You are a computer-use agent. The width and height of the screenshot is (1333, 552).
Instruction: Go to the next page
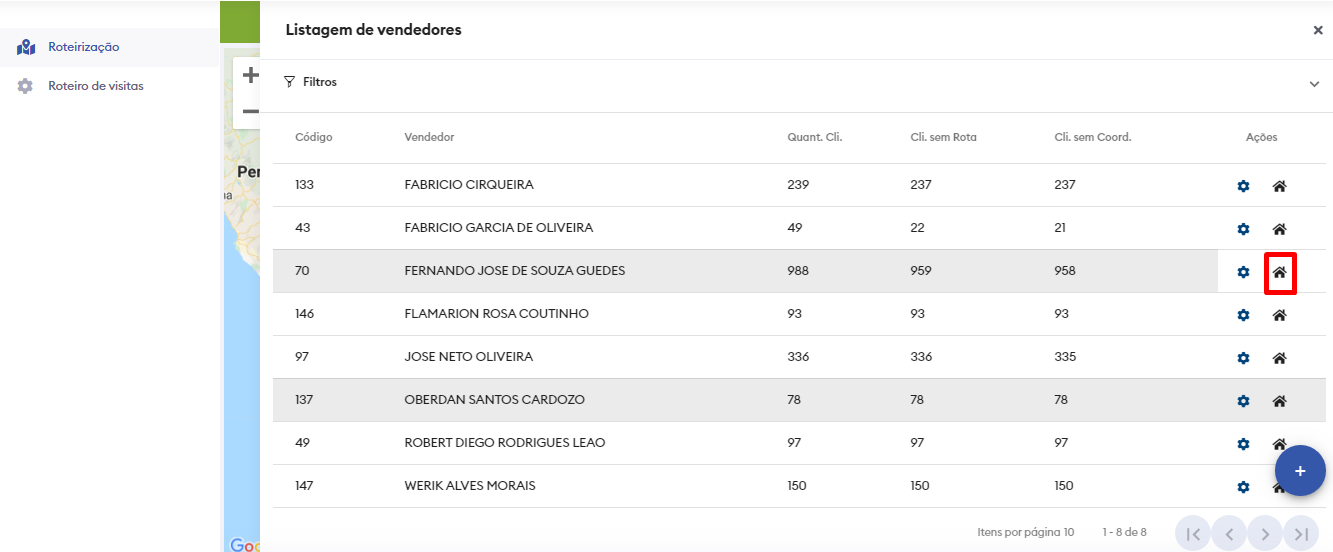click(1265, 534)
